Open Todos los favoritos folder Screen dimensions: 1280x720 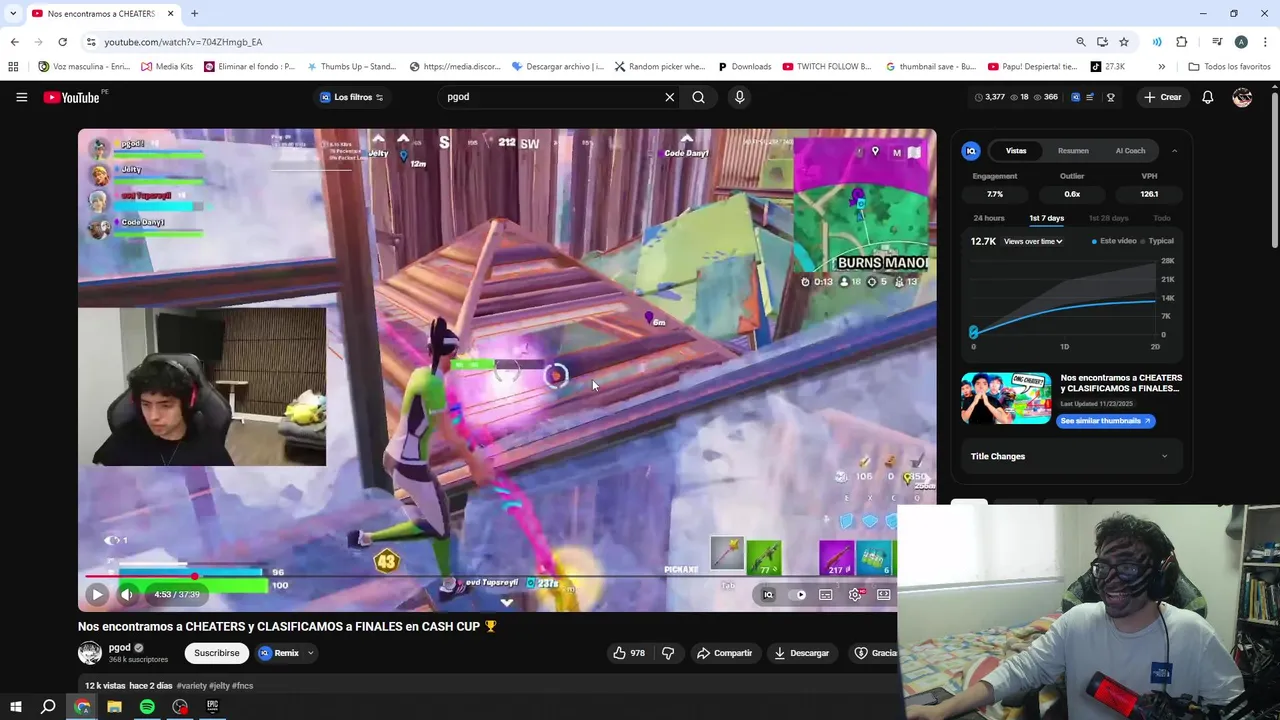[x=1229, y=67]
